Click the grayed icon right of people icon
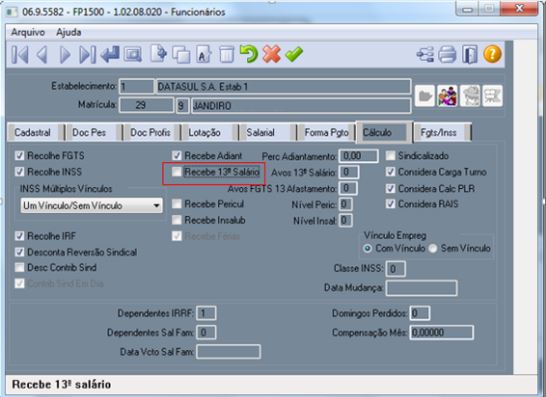Screen dimensions: 546x397 pyautogui.click(x=470, y=96)
